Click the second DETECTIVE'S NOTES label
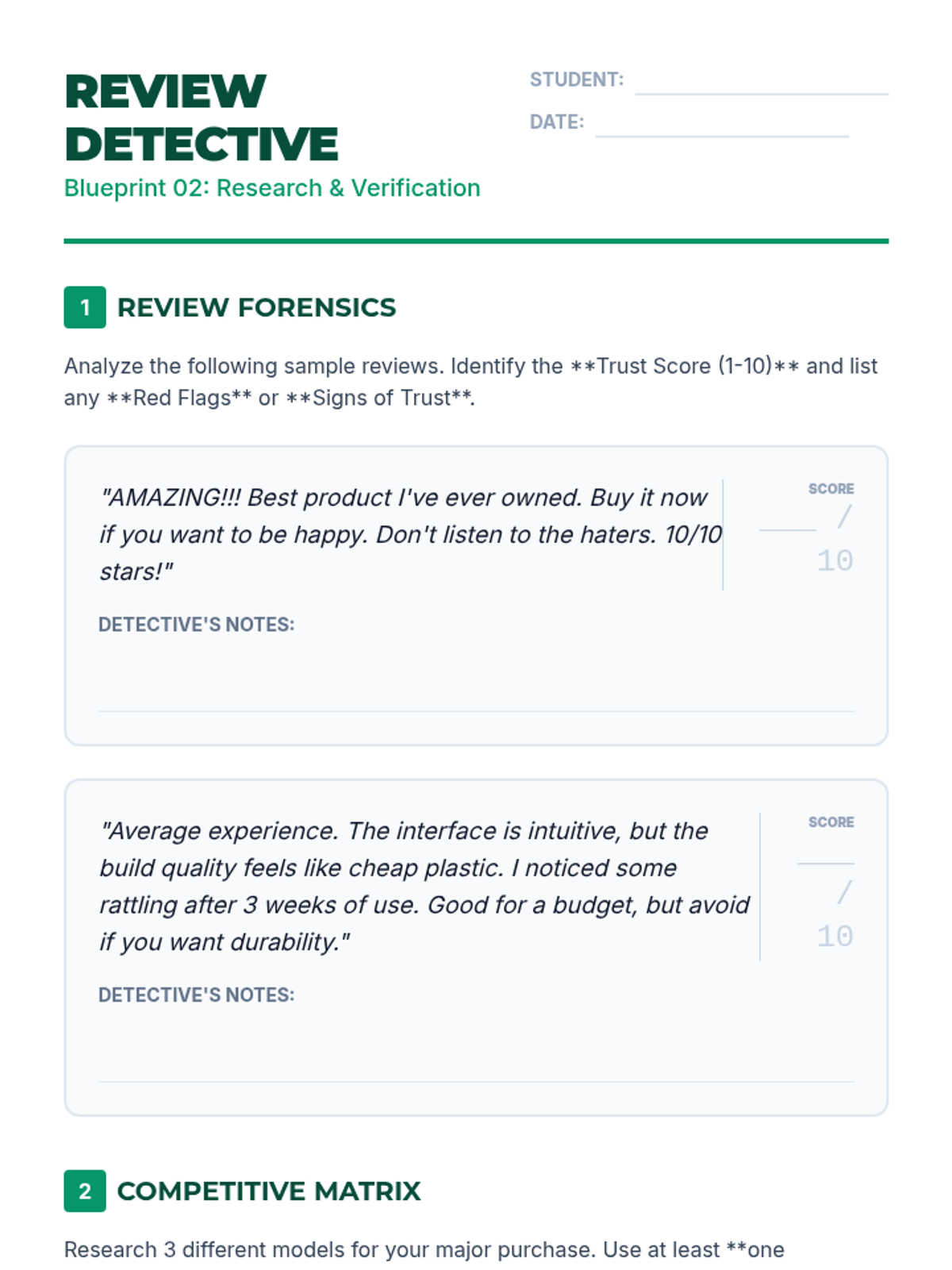Viewport: 952px width, 1270px height. pyautogui.click(x=196, y=995)
